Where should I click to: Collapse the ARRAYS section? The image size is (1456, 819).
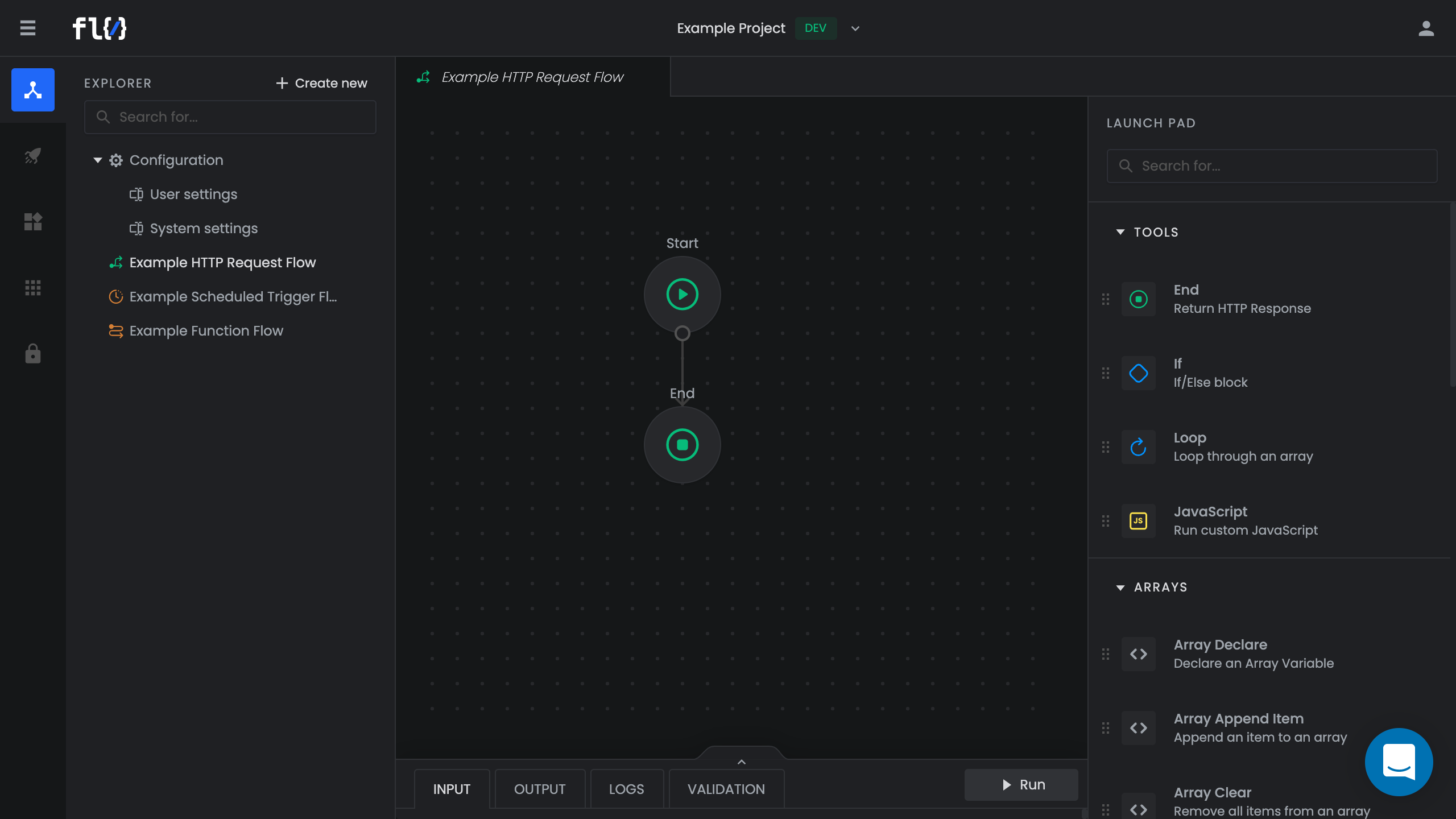pyautogui.click(x=1120, y=588)
